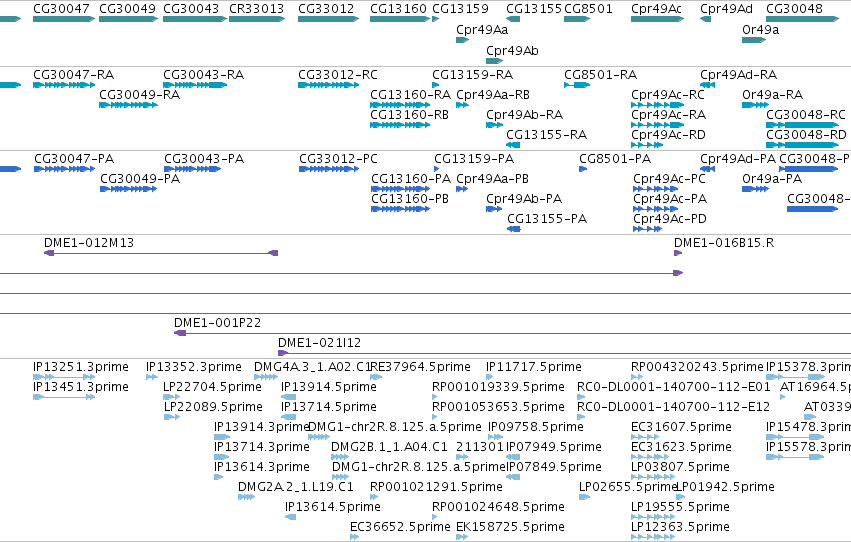Click the RC0-DL0001-140700-112-E01 feature

point(581,397)
